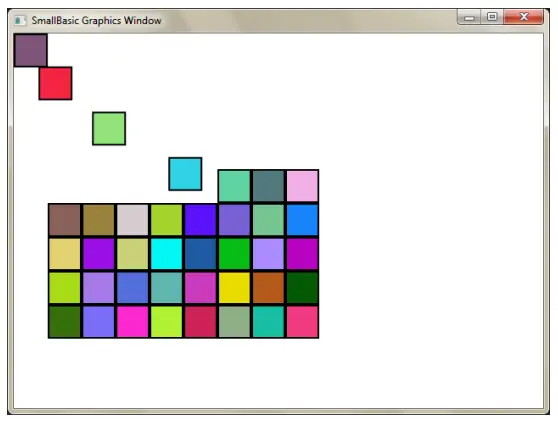This screenshot has width=558, height=423.
Task: Click the light pink square in the grid
Action: pyautogui.click(x=302, y=186)
